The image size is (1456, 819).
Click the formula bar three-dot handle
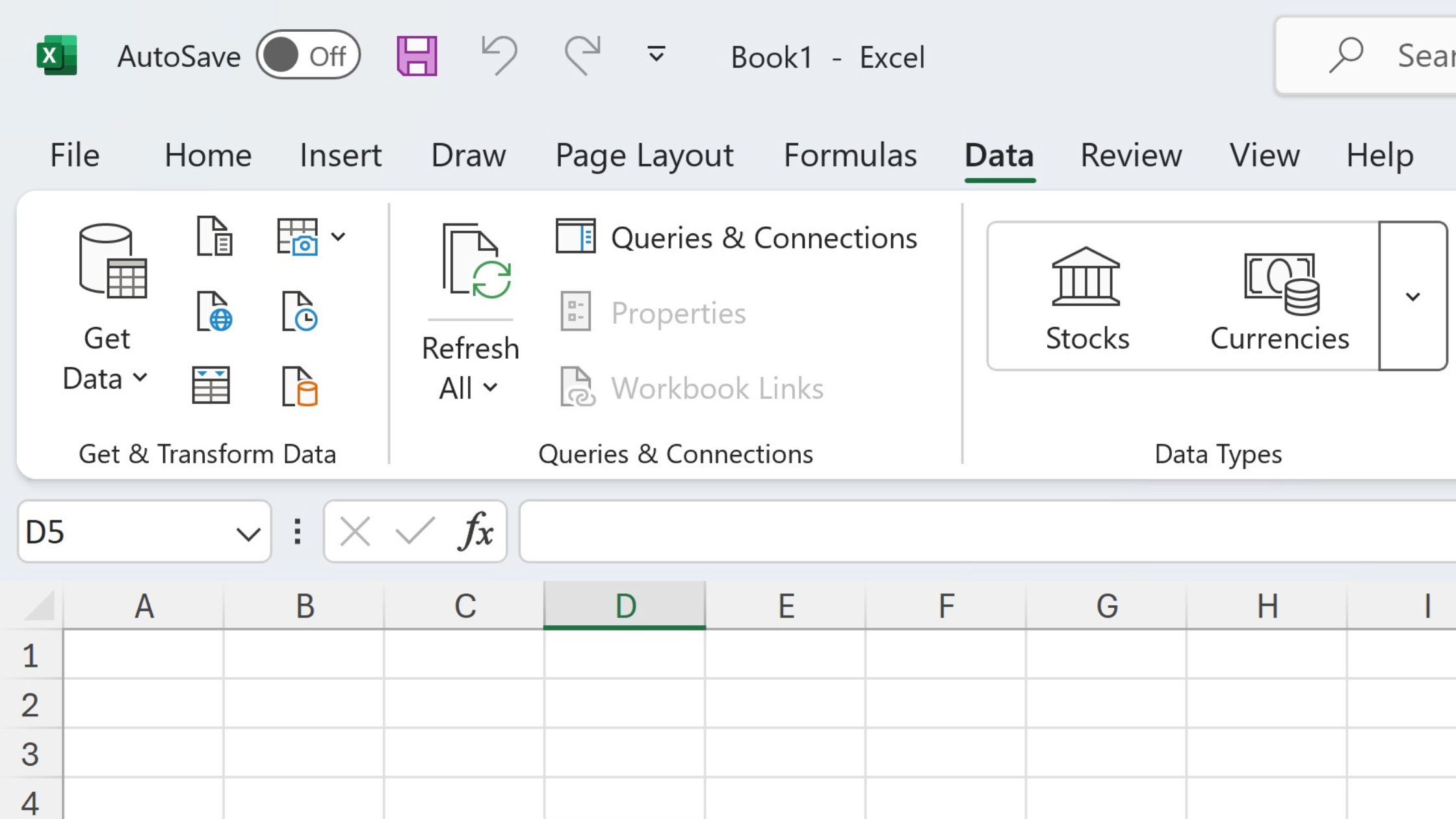coord(298,532)
